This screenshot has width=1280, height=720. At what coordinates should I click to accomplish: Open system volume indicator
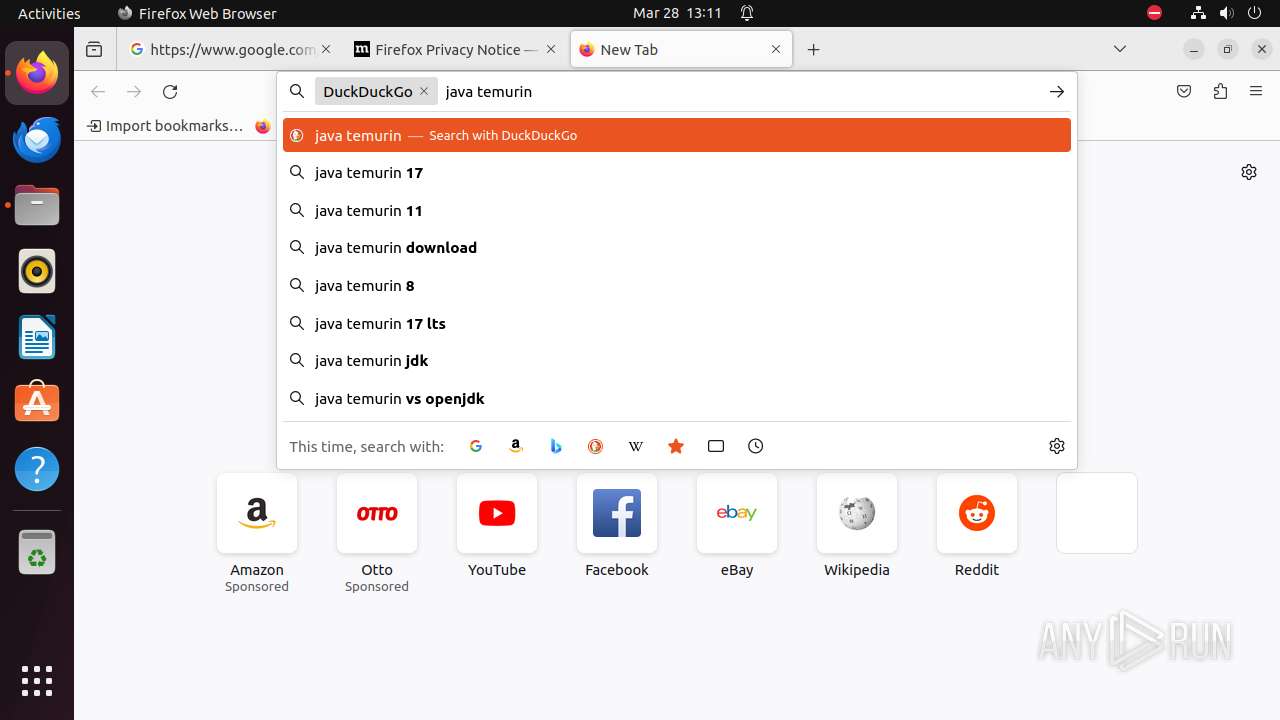(1226, 13)
